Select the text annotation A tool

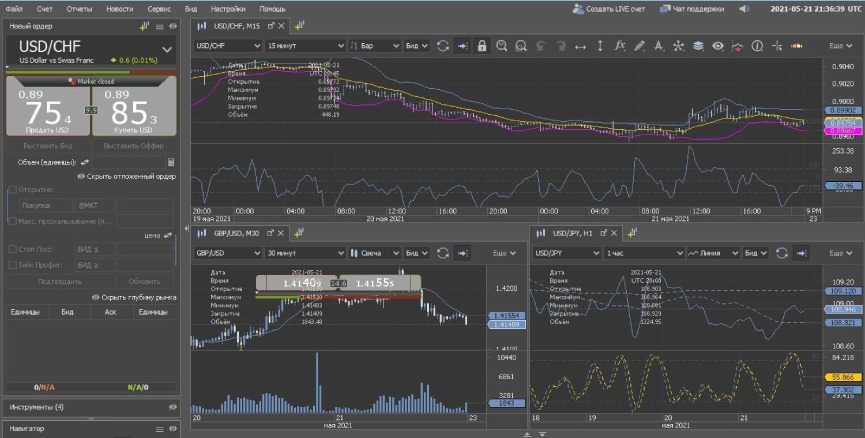click(x=659, y=46)
